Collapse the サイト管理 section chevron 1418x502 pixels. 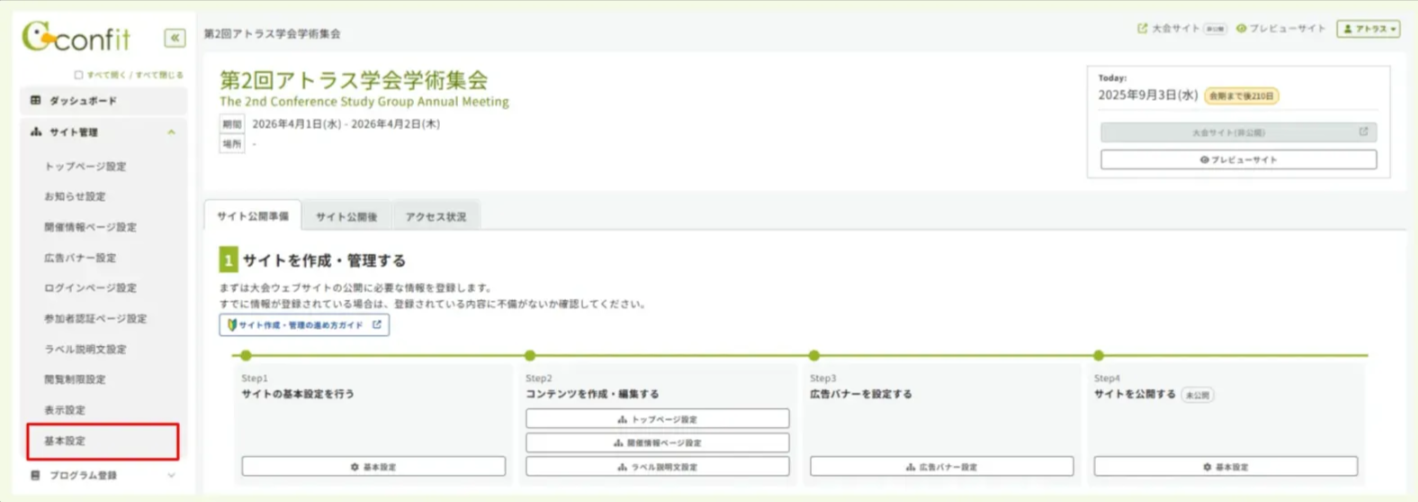(x=171, y=132)
